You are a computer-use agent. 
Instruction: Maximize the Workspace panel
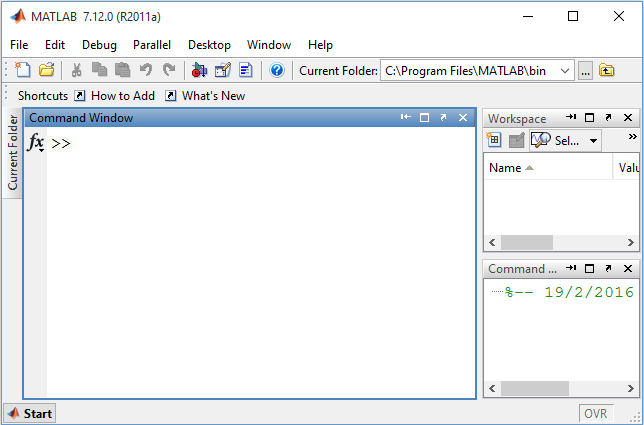[589, 118]
